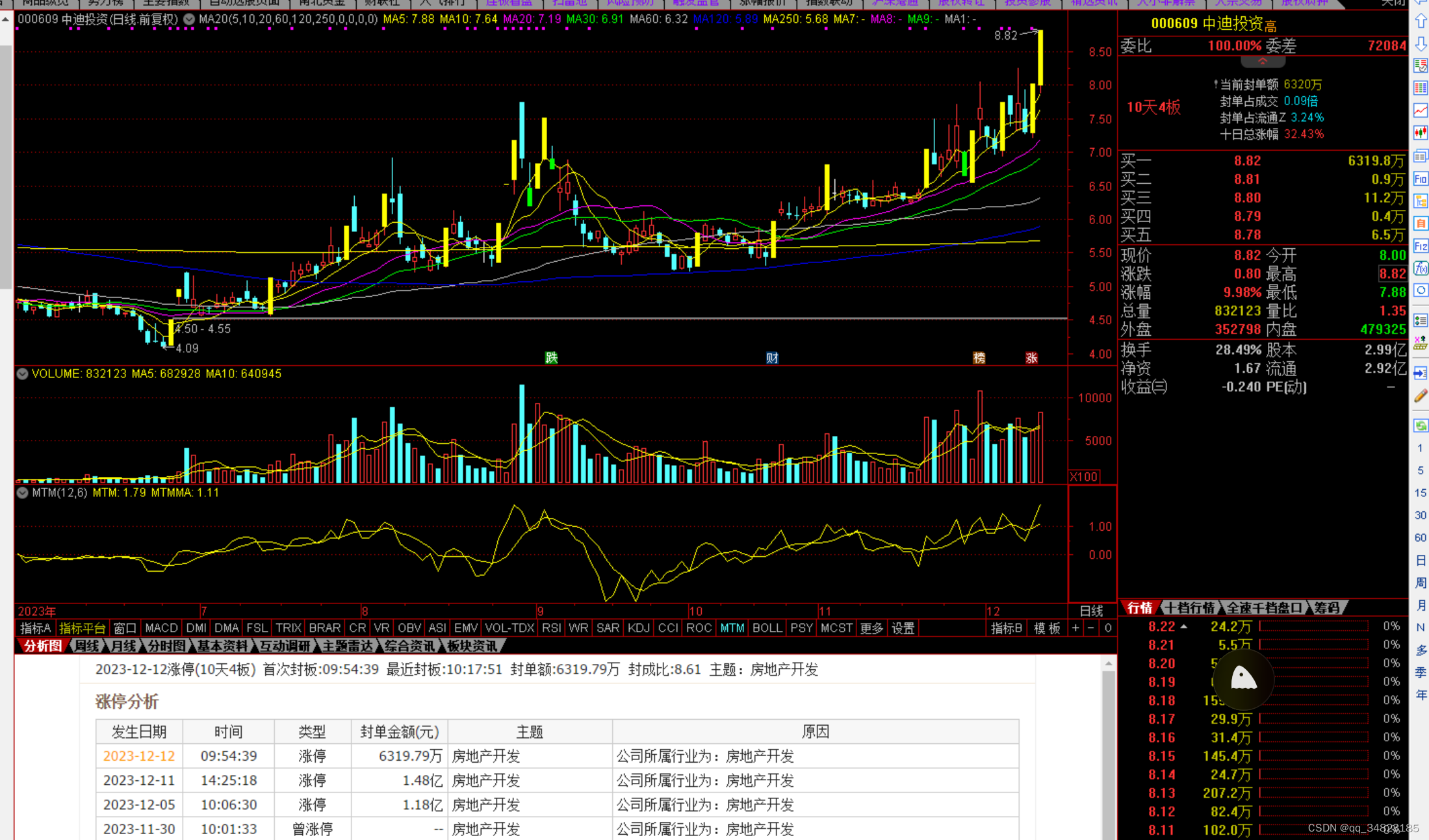Click the overlapping windows layout icon

tap(1421, 156)
